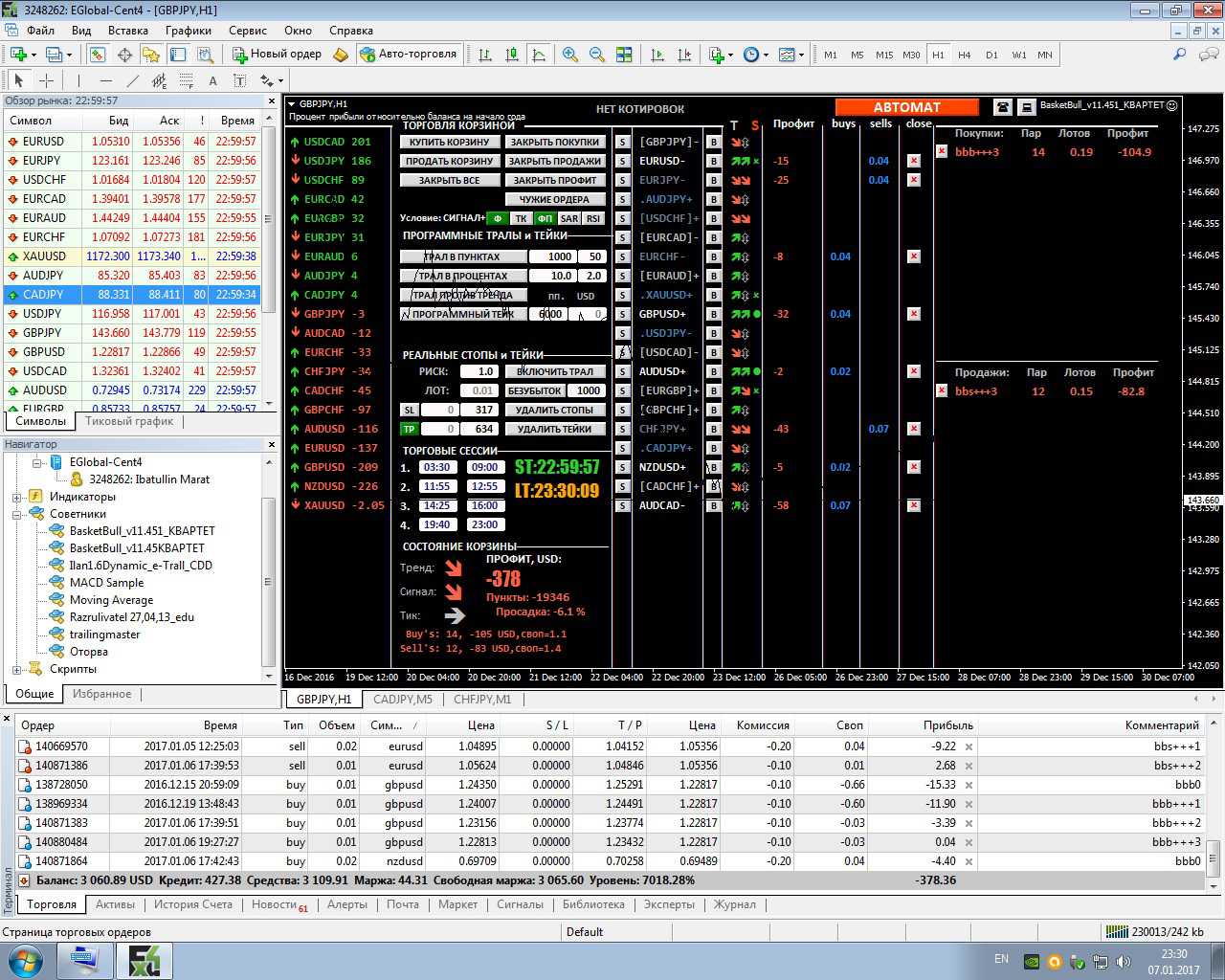Toggle the RSI signal condition
The image size is (1225, 980).
coord(593,218)
